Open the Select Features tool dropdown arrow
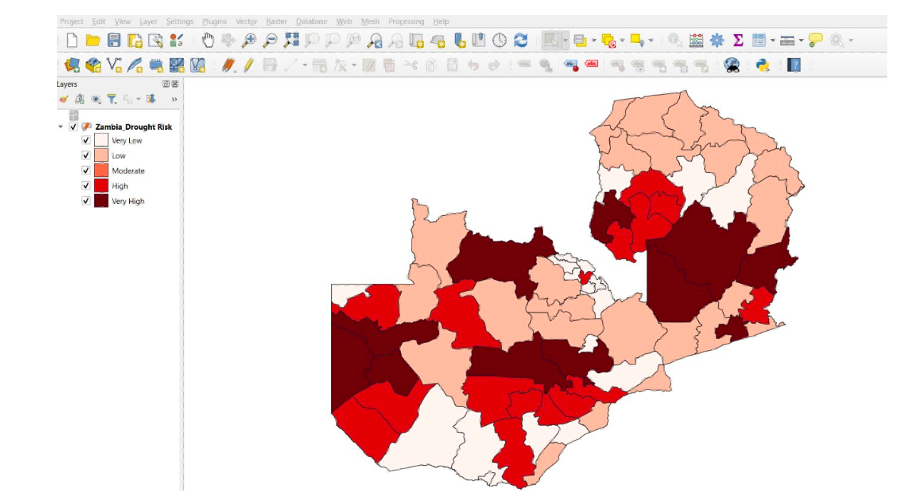Screen dimensions: 904x502 pos(566,41)
